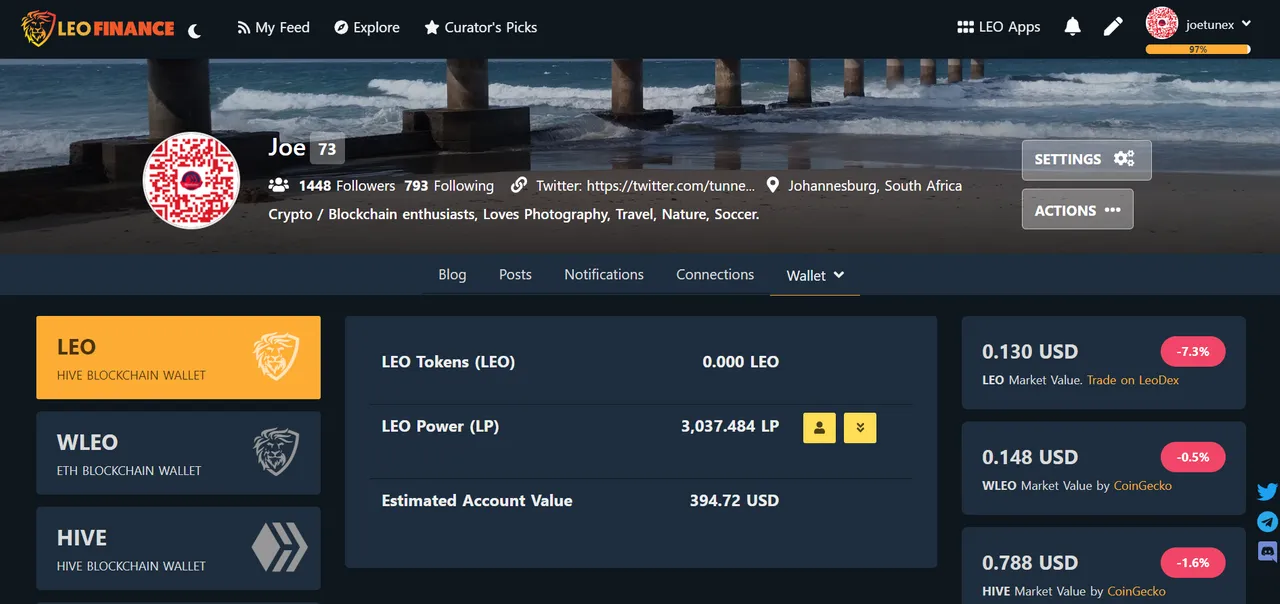Click the -0.5% WLEO change badge
1280x604 pixels.
[1192, 457]
